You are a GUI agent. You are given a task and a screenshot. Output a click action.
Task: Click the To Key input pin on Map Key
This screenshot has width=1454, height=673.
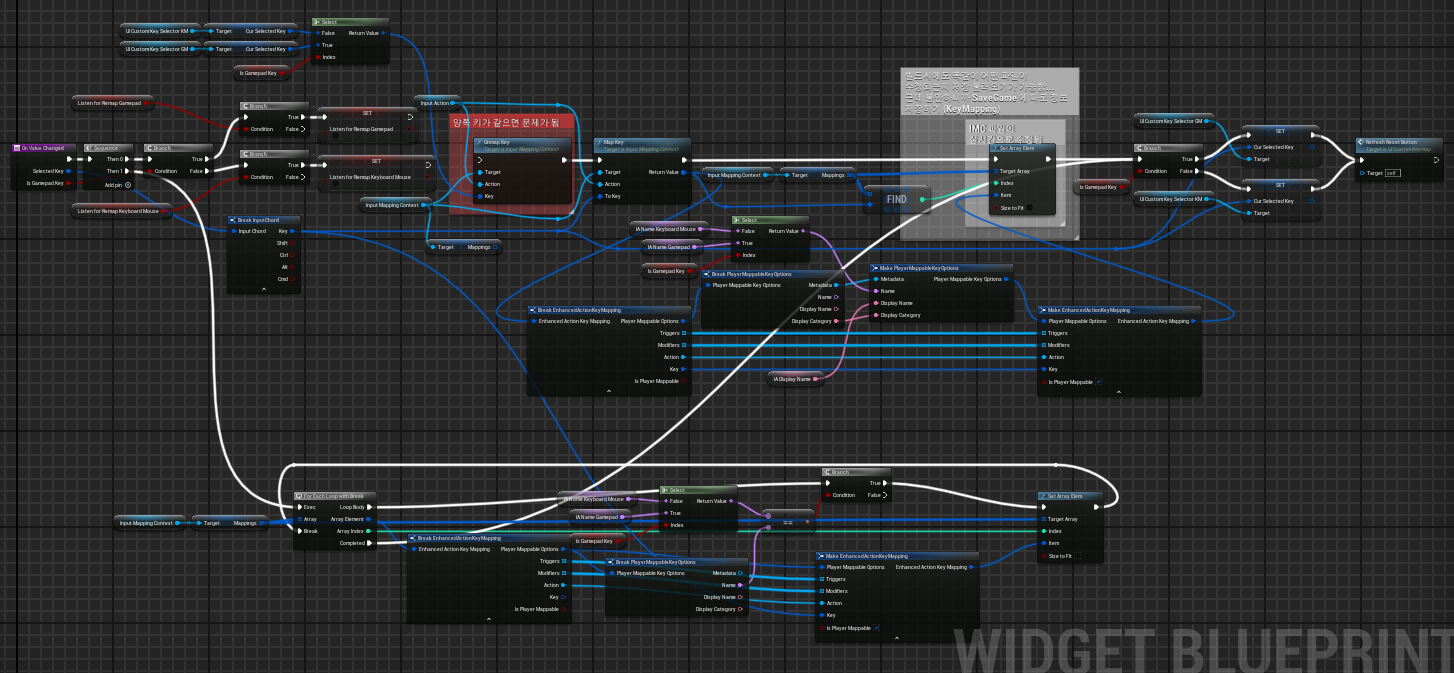click(x=599, y=196)
